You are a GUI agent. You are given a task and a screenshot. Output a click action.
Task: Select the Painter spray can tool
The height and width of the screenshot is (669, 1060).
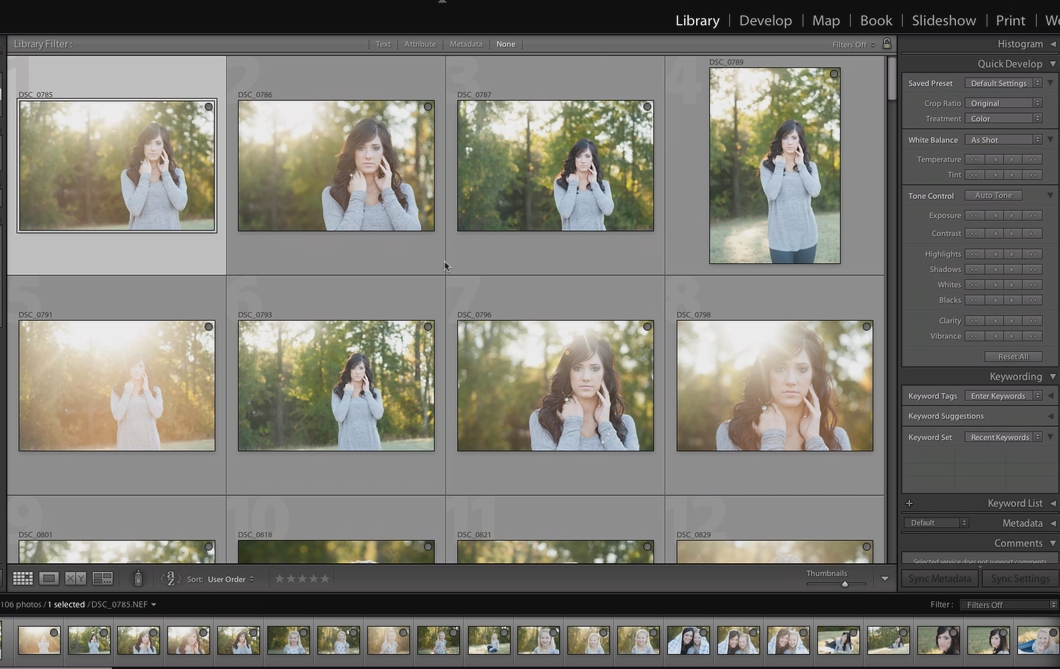[x=138, y=579]
